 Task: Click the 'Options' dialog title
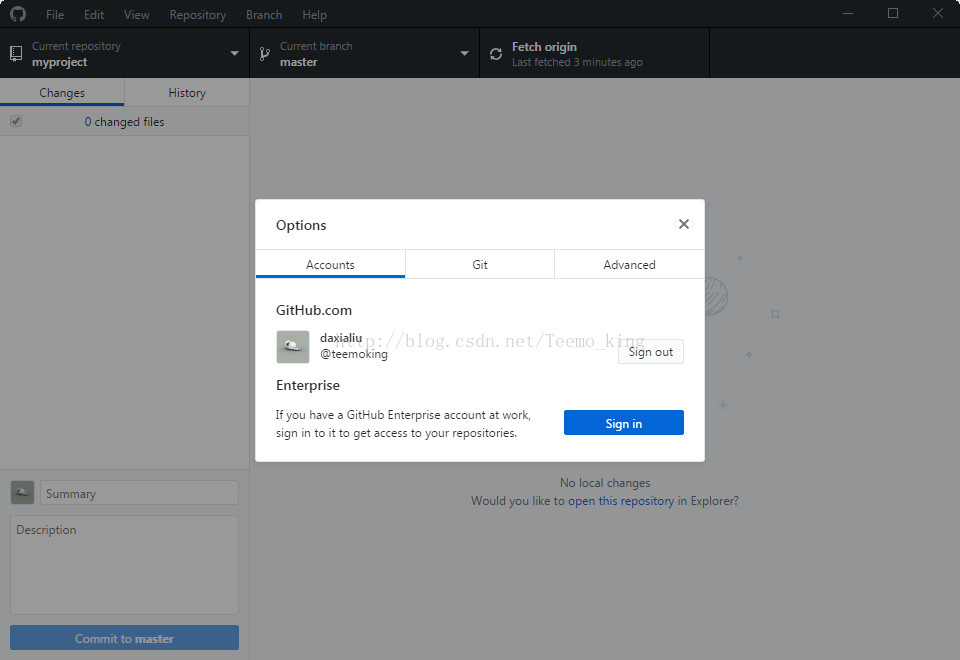[x=301, y=225]
